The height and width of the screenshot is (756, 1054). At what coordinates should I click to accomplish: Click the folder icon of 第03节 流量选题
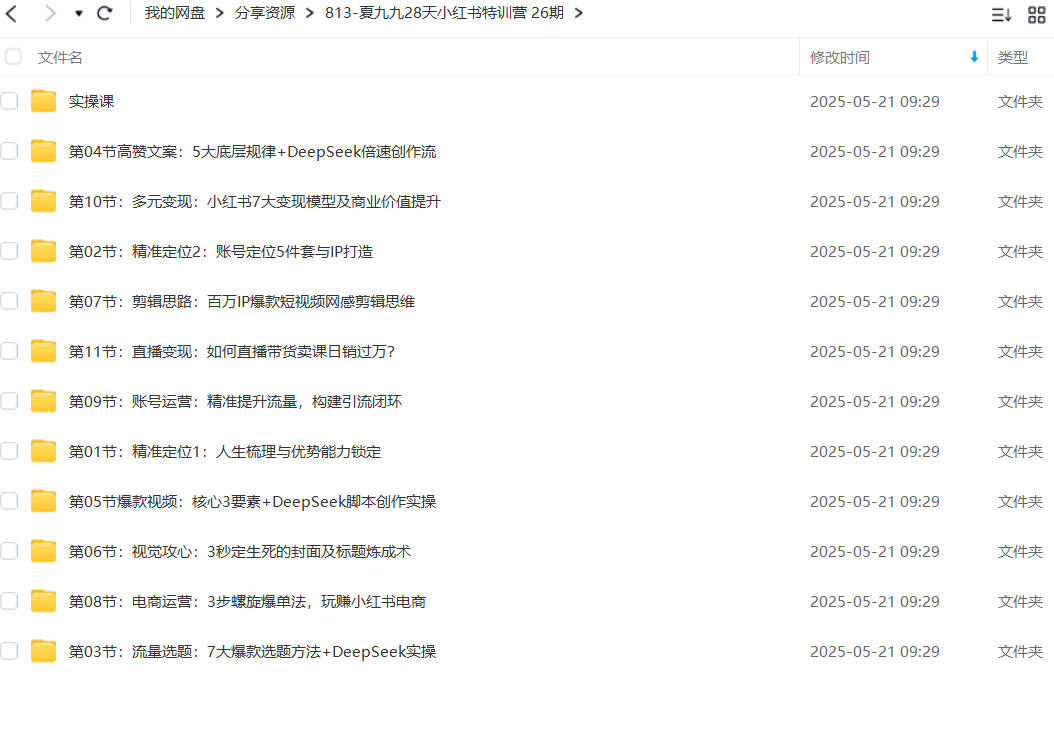(x=44, y=651)
